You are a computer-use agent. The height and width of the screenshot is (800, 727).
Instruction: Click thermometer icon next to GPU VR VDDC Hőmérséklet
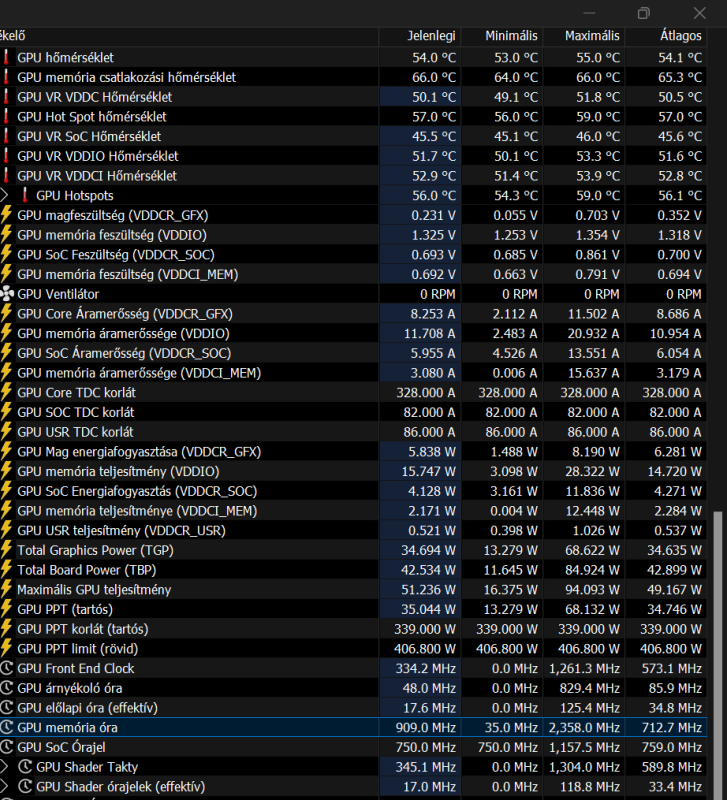tap(6, 96)
